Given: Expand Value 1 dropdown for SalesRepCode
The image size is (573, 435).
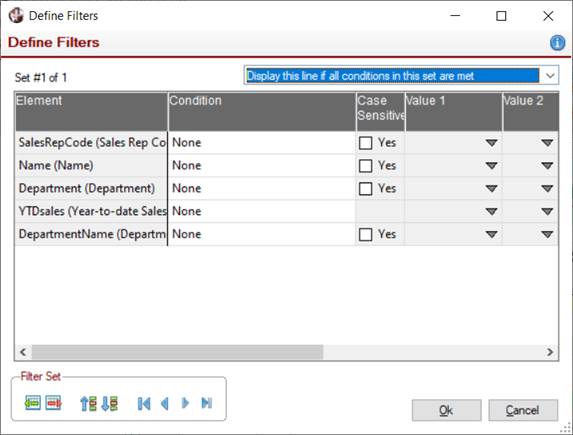Looking at the screenshot, I should pos(492,143).
